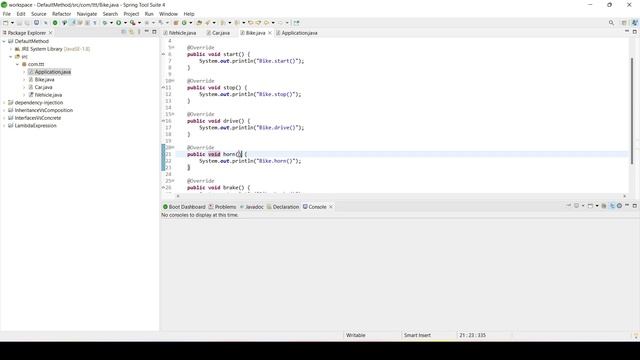Toggle code folding at line 10

click(173, 81)
